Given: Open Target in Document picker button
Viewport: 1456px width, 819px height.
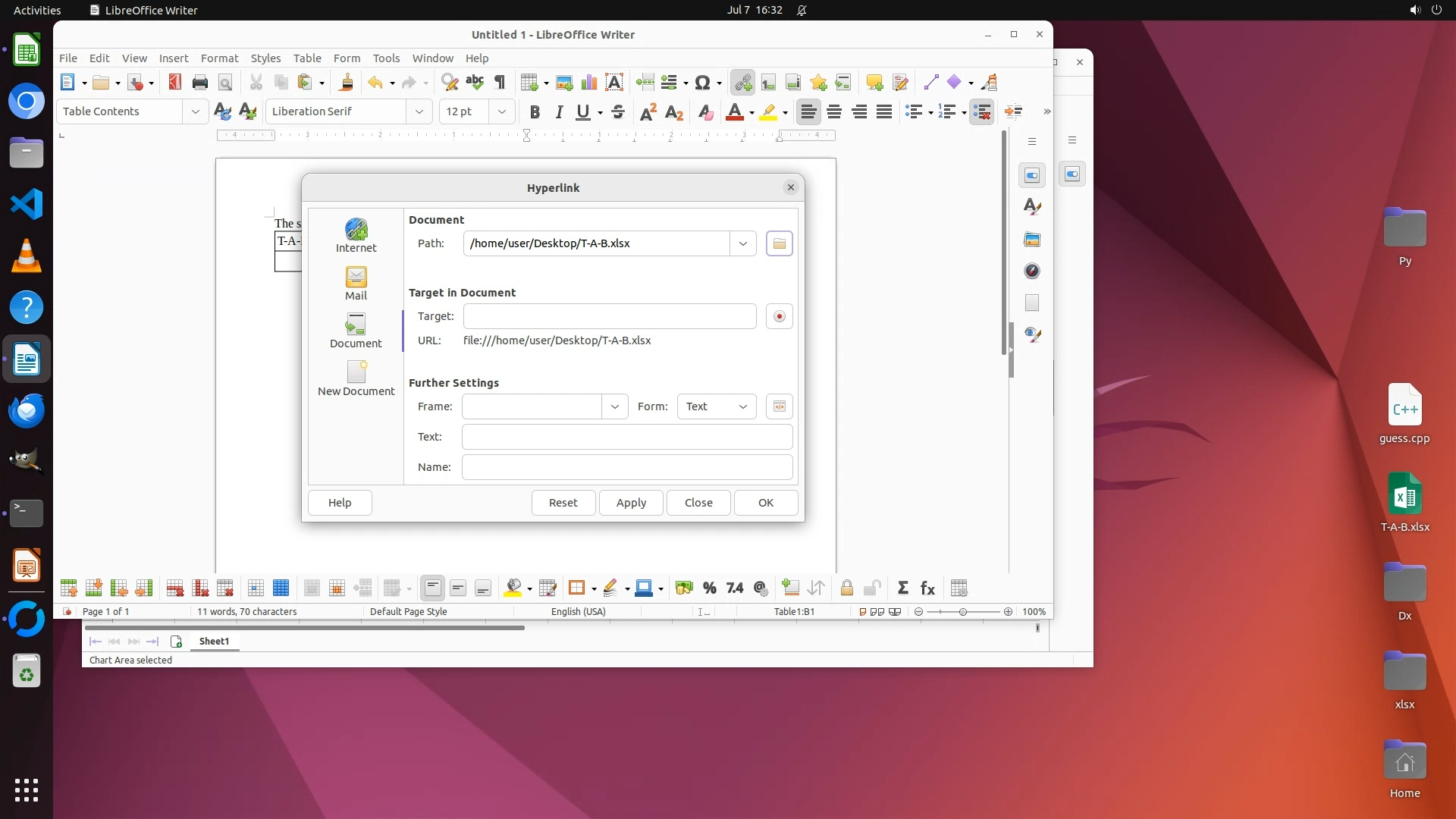Looking at the screenshot, I should [779, 316].
